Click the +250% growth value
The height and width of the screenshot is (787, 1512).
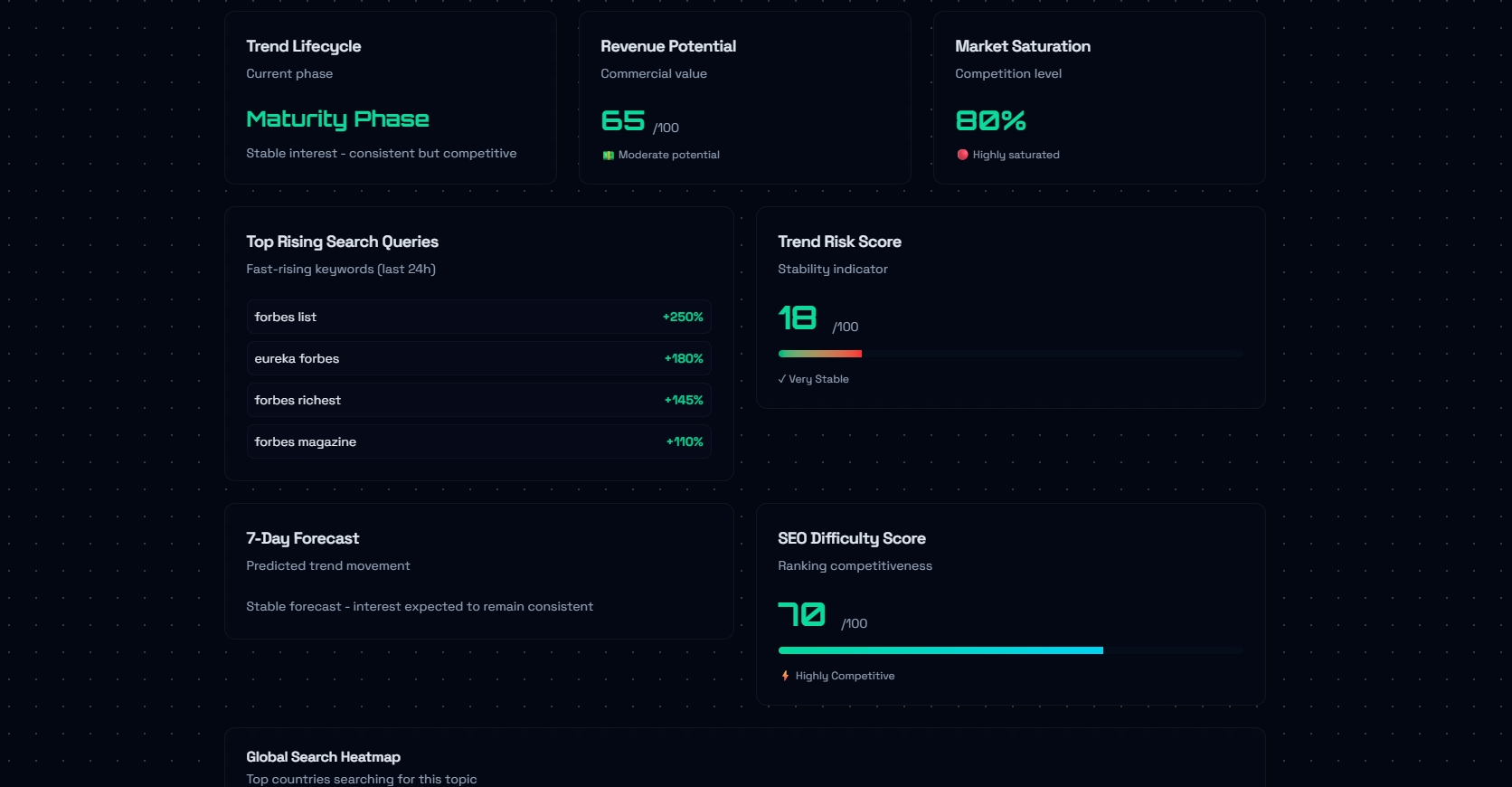pyautogui.click(x=683, y=317)
